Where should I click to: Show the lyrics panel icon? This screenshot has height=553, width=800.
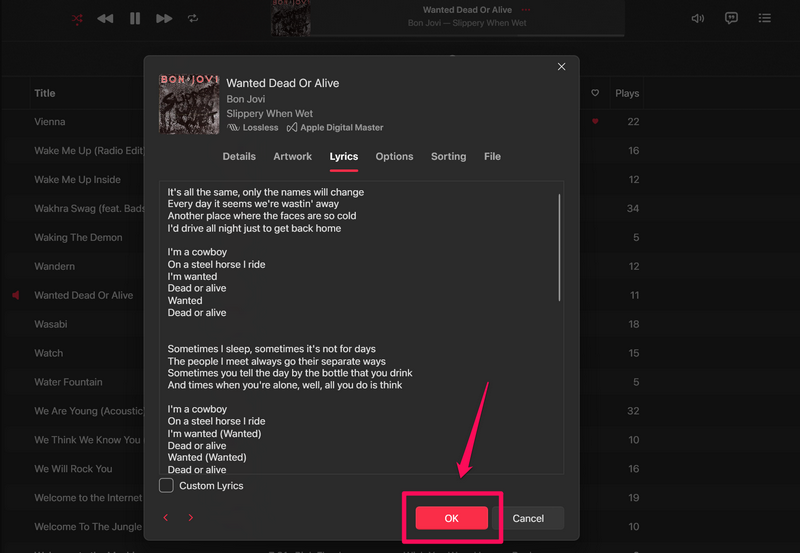coord(731,18)
